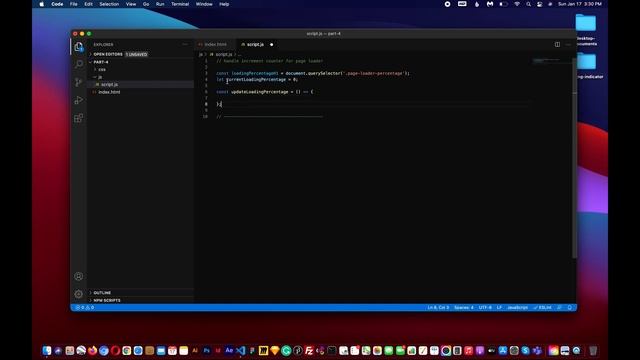Viewport: 640px width, 360px height.
Task: Click the feedback icon in status bar
Action: click(x=560, y=307)
